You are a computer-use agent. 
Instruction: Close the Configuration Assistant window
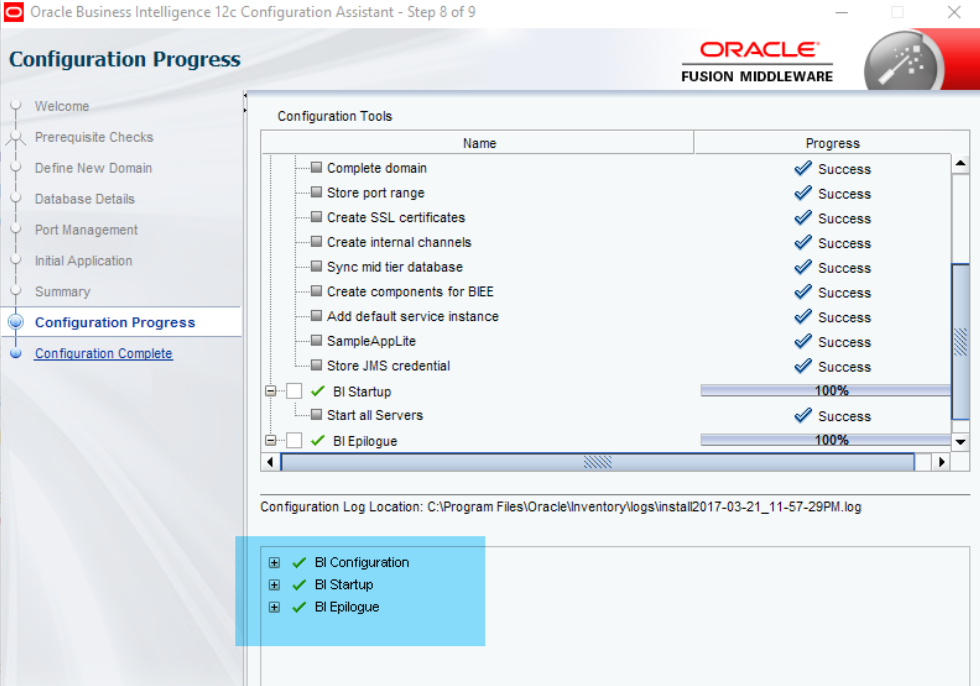pyautogui.click(x=954, y=12)
